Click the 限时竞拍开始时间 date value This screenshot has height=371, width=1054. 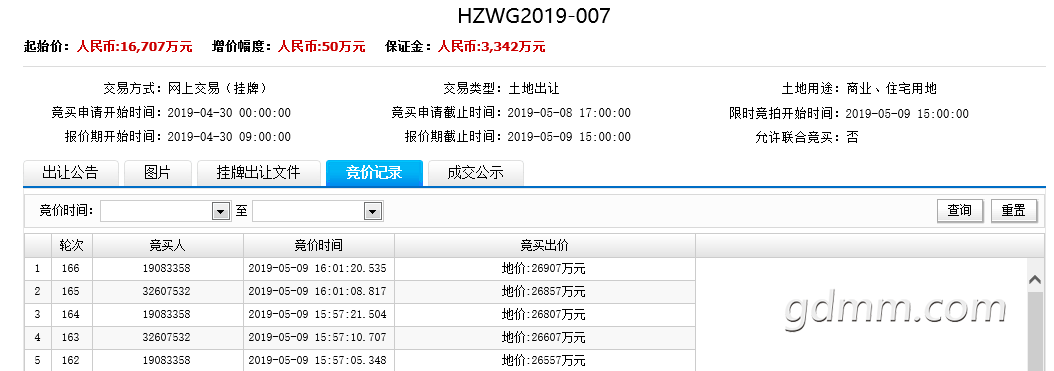907,114
